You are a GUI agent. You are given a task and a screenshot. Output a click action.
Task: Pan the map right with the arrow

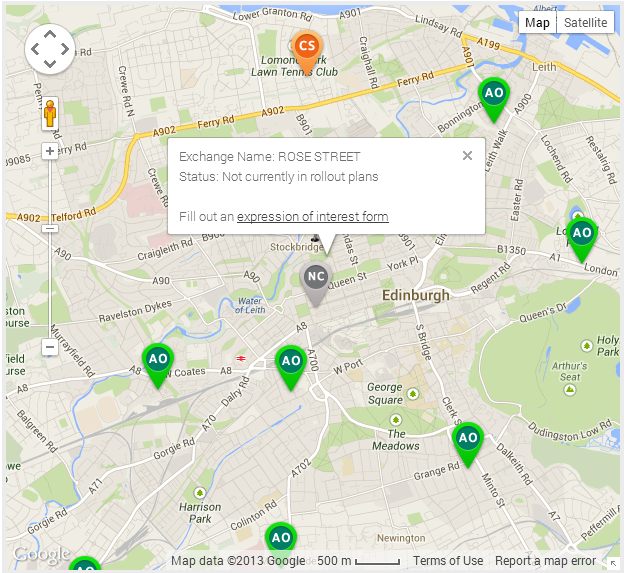(65, 49)
